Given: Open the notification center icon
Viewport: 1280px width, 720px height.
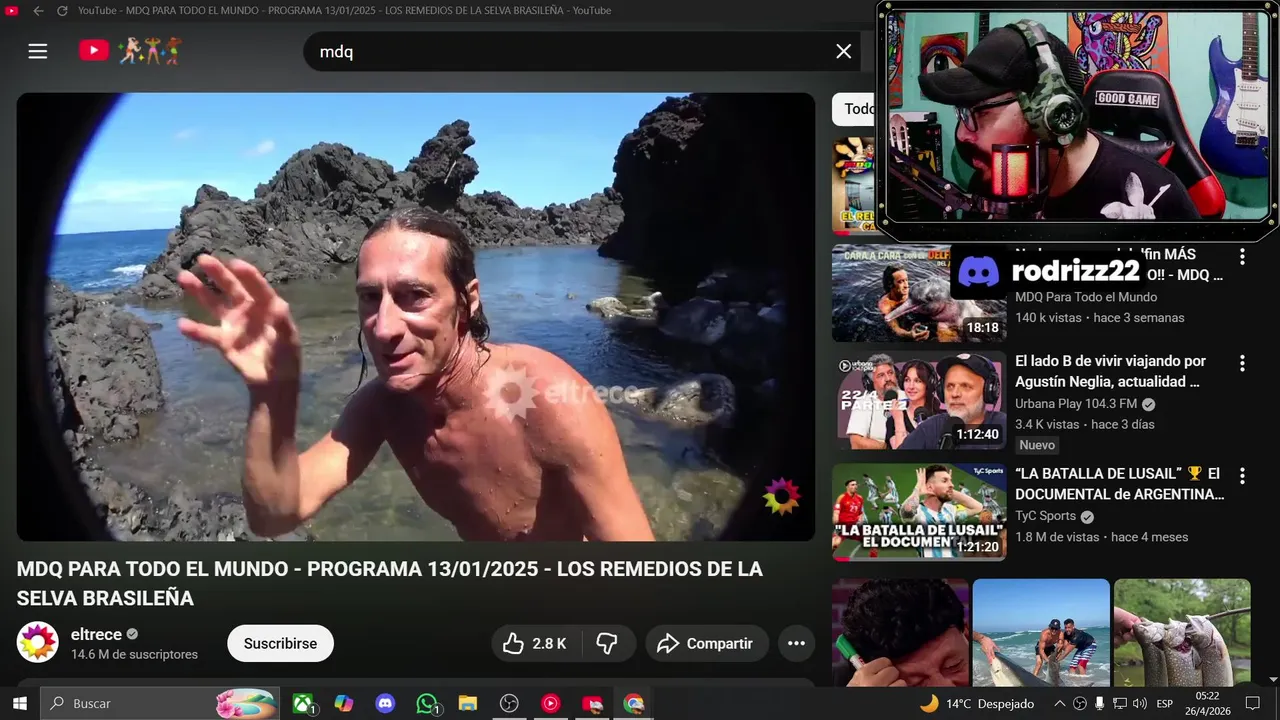Looking at the screenshot, I should coord(1252,704).
